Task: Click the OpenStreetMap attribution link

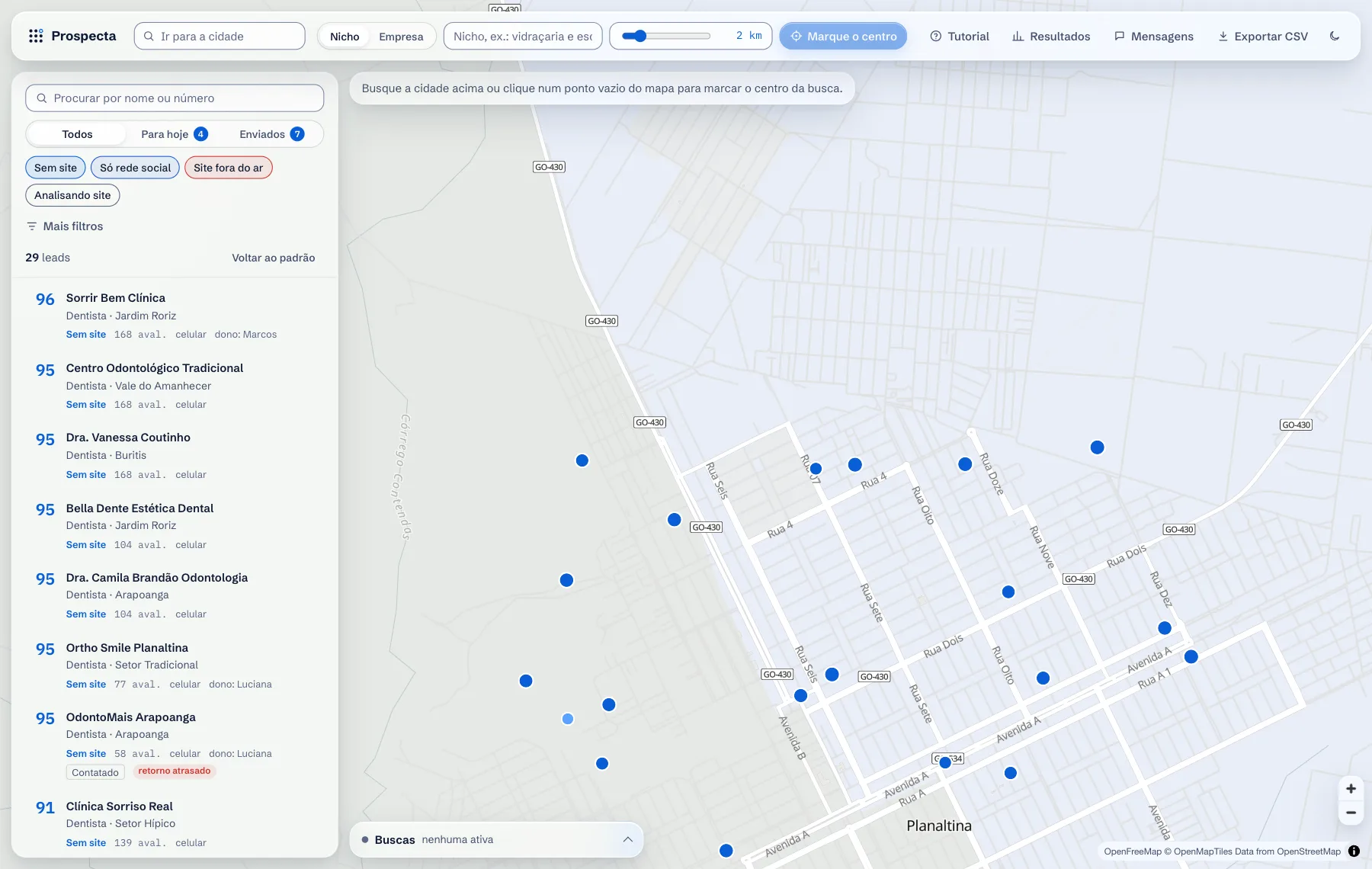Action: [1309, 851]
